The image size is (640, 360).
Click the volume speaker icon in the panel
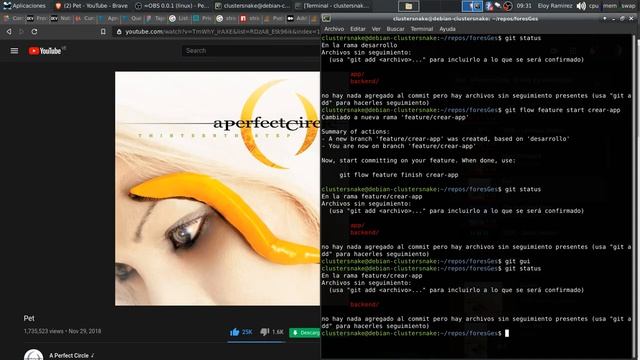tap(581, 6)
